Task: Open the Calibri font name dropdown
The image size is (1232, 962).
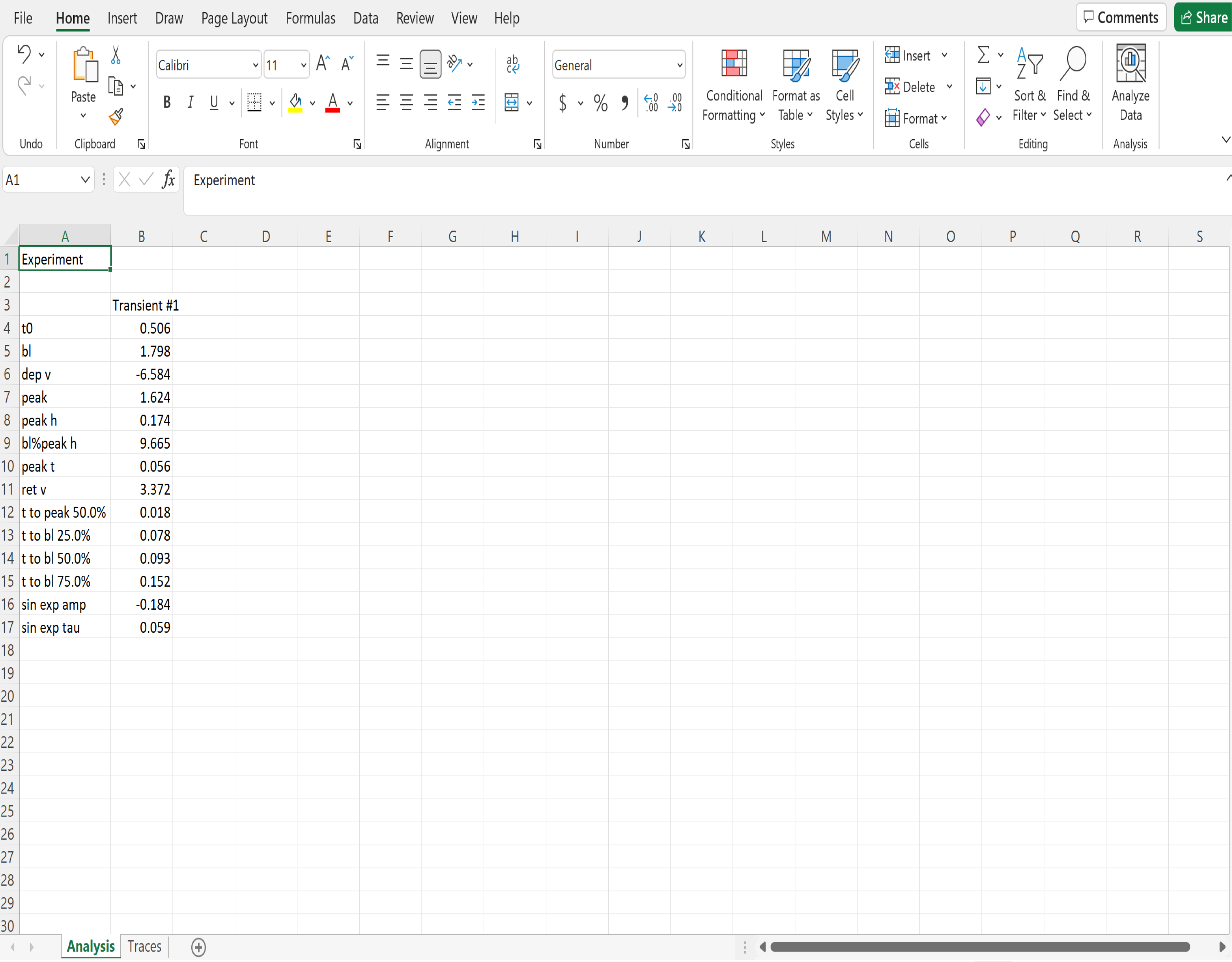Action: click(x=255, y=65)
